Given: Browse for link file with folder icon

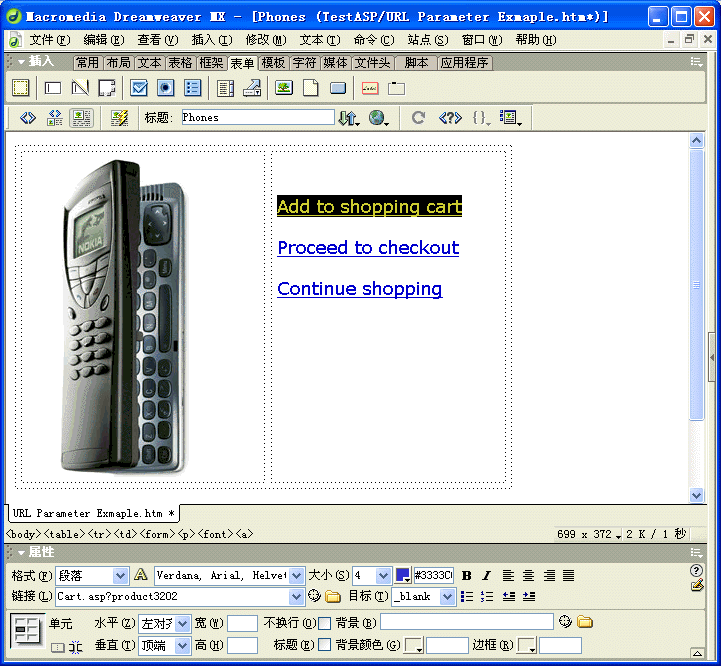Looking at the screenshot, I should coord(332,597).
